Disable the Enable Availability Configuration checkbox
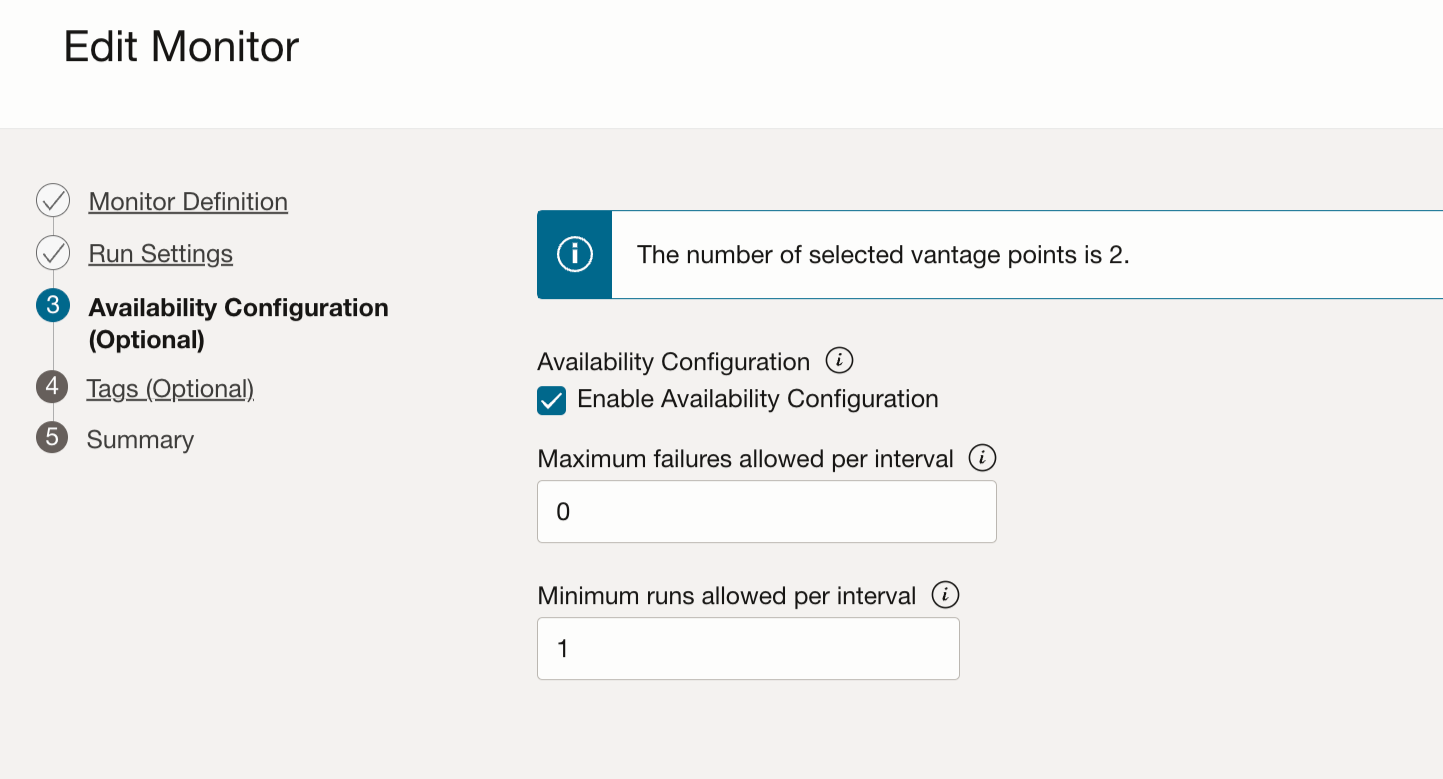 (551, 398)
